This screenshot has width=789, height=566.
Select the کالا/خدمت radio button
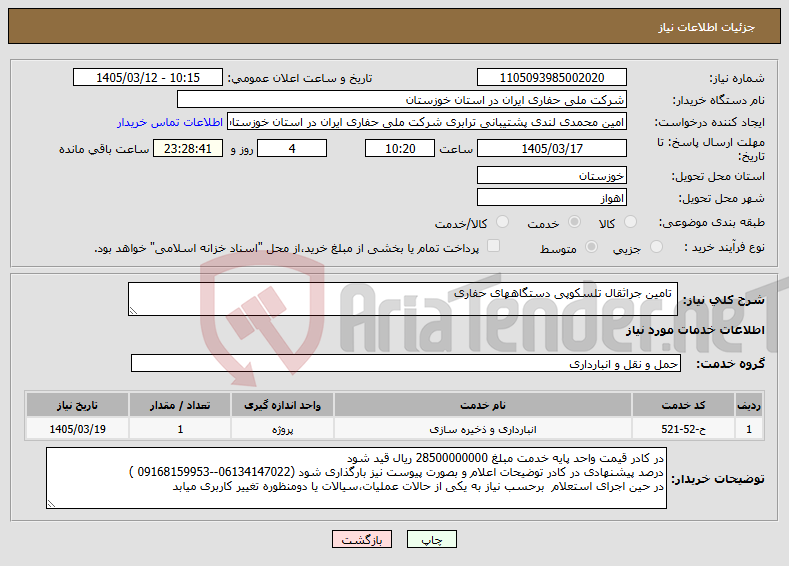point(502,222)
